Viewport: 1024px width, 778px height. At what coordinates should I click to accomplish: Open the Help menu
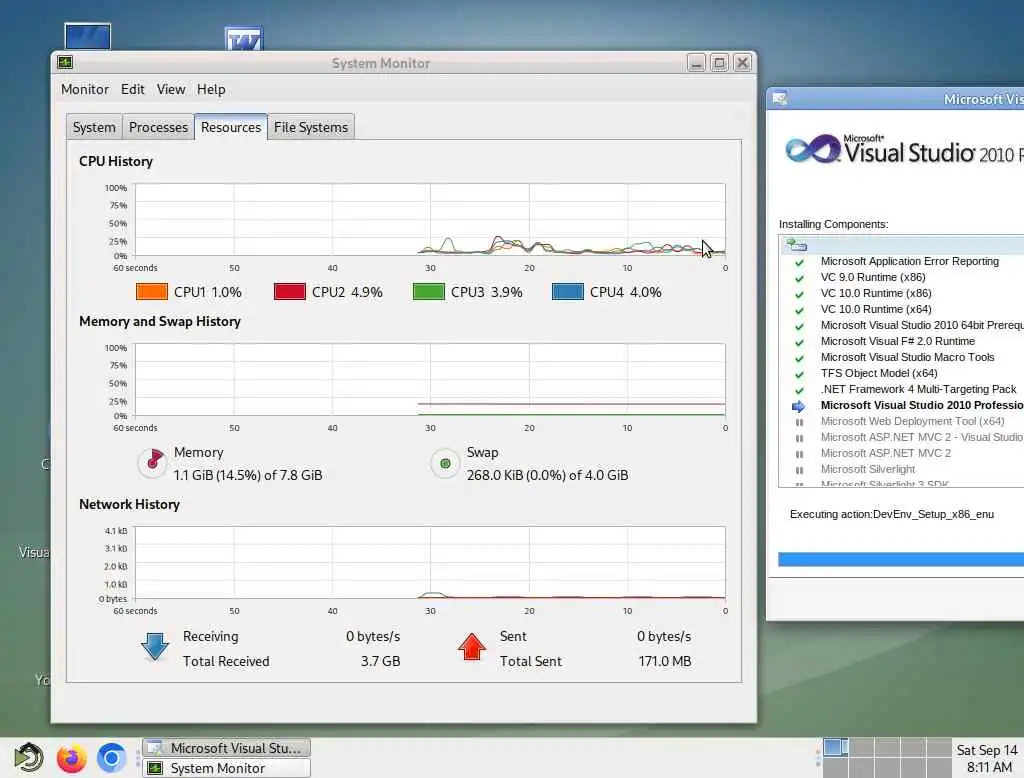click(211, 89)
